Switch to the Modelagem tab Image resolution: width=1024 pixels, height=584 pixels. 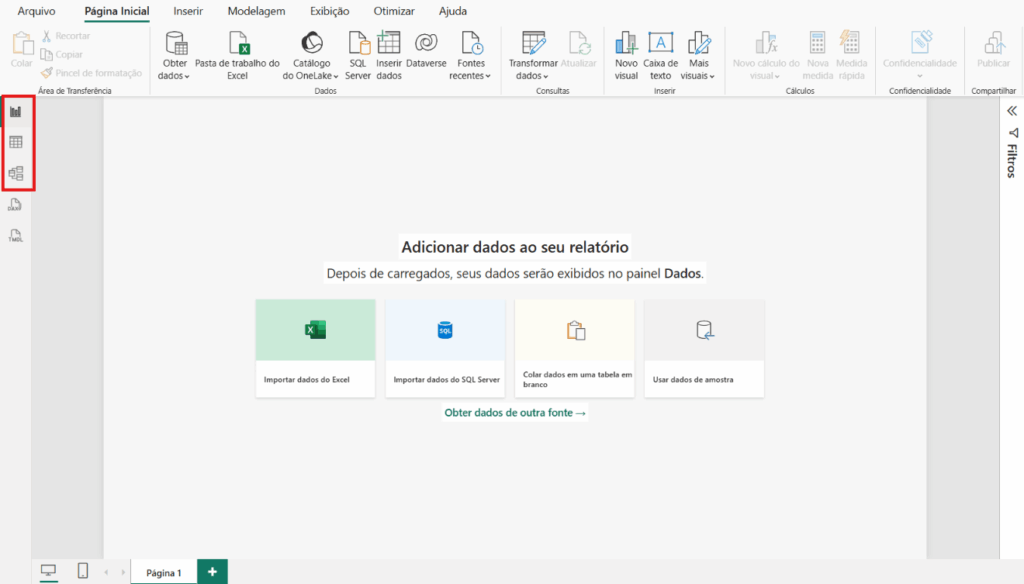tap(256, 11)
